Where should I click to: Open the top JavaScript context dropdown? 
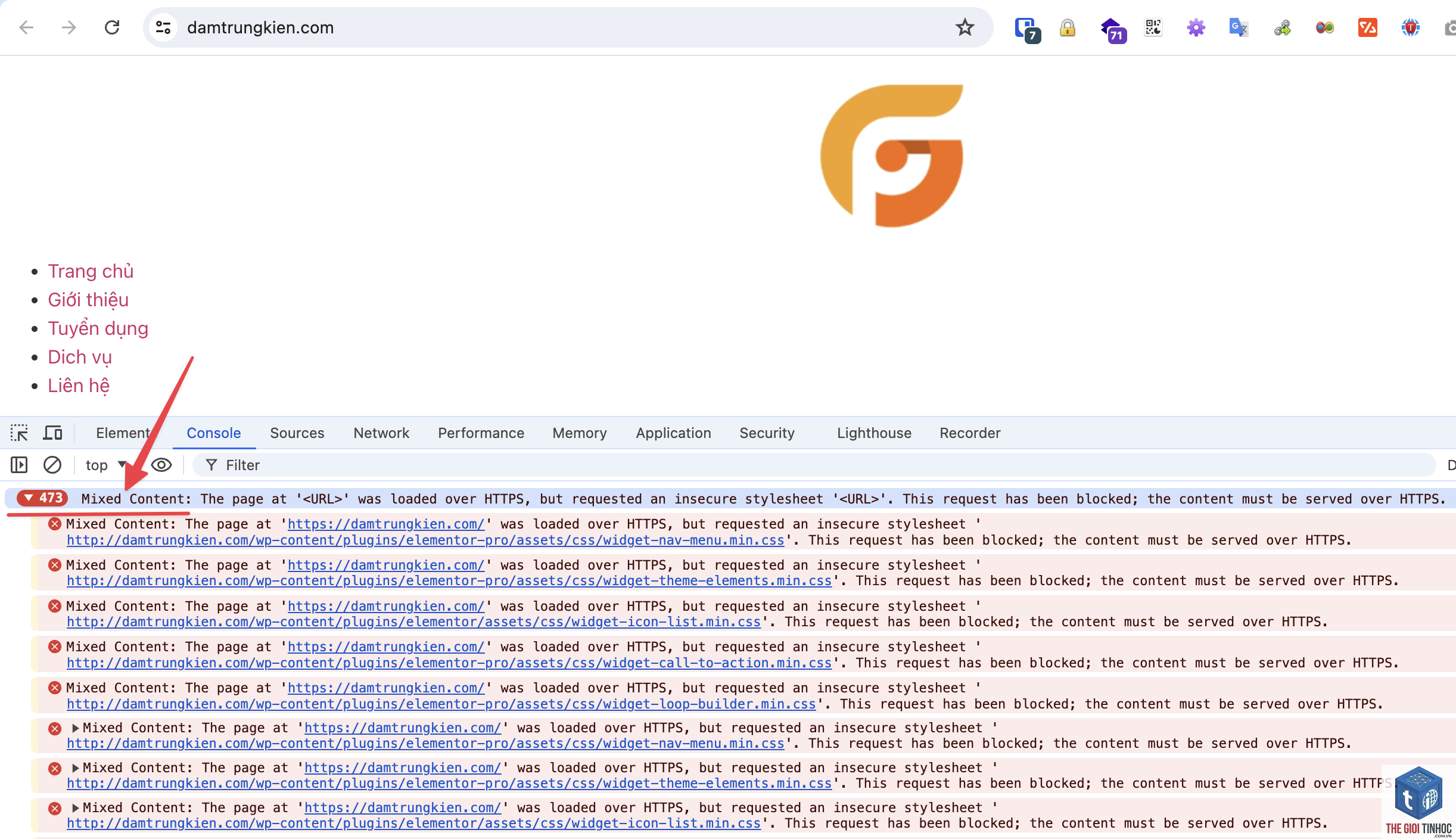tap(106, 465)
